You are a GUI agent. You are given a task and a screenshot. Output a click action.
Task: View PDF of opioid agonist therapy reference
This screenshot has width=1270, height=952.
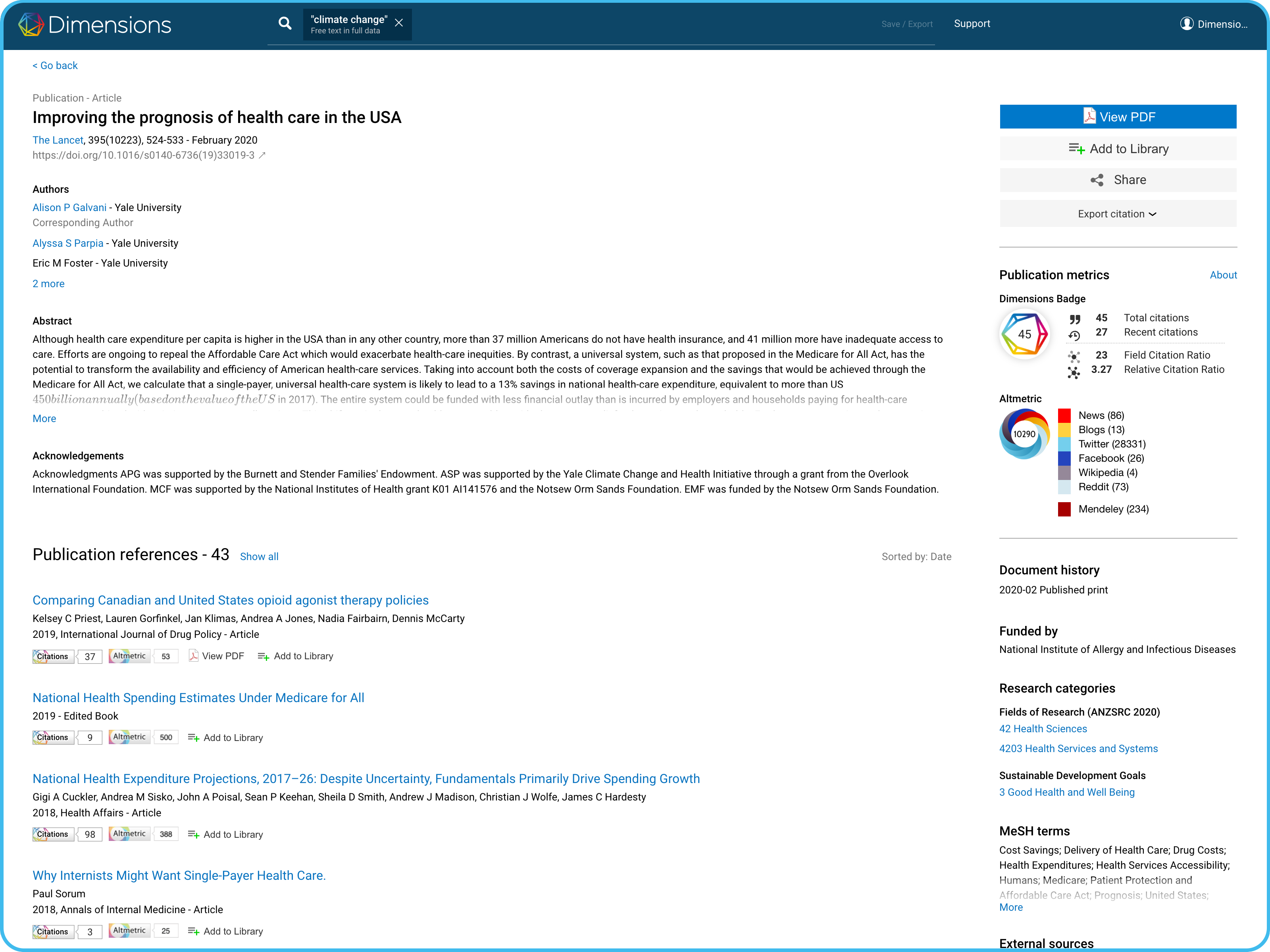pos(216,656)
